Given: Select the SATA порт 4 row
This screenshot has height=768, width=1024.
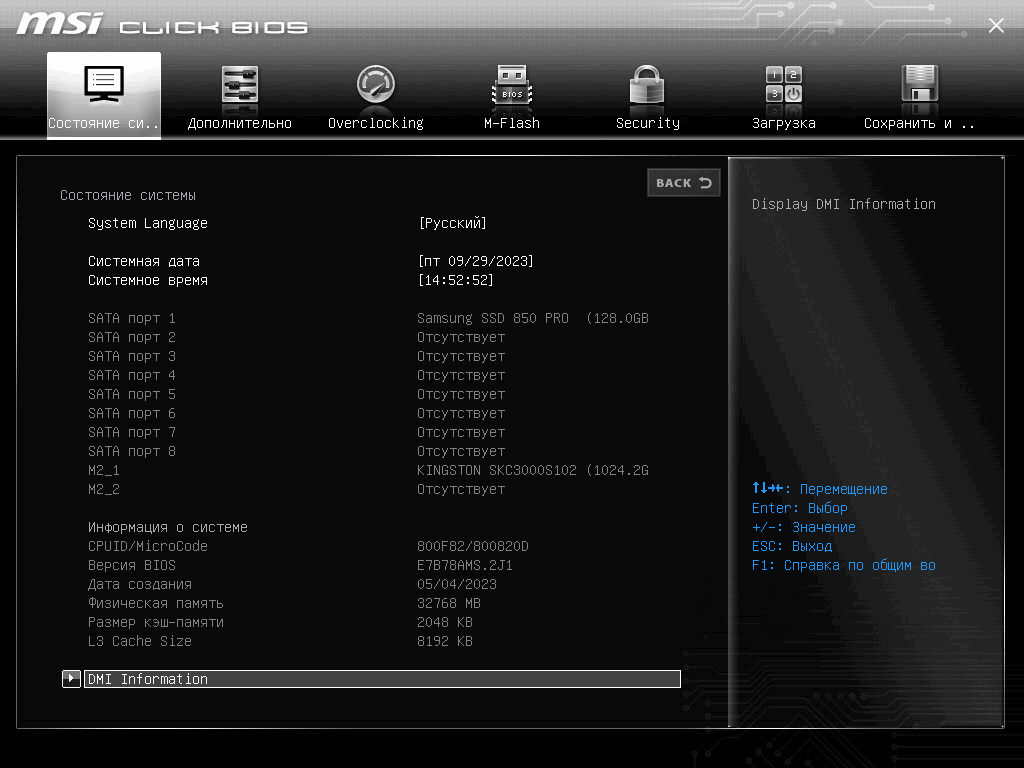Looking at the screenshot, I should 132,375.
